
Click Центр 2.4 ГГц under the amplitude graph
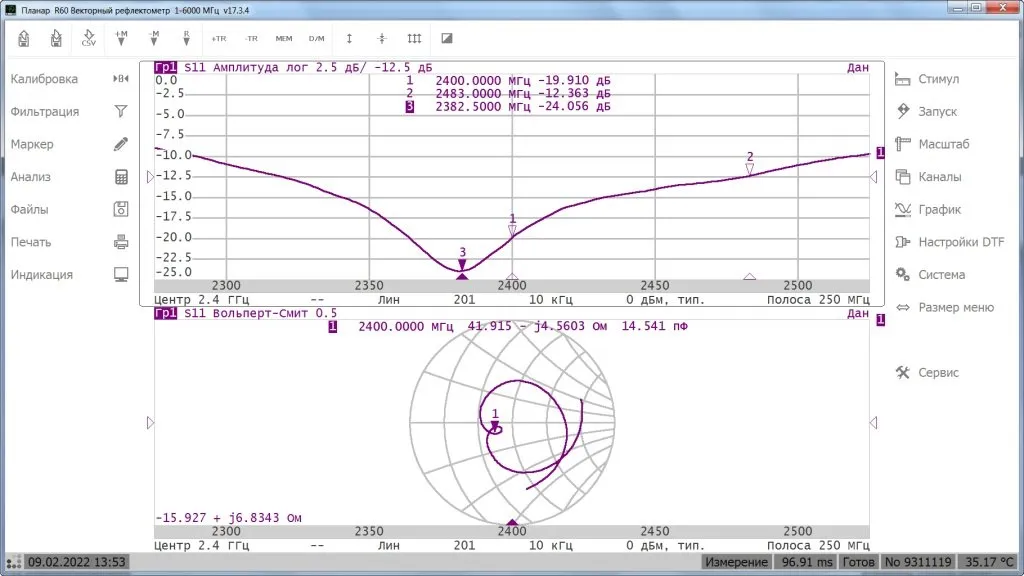[x=202, y=300]
